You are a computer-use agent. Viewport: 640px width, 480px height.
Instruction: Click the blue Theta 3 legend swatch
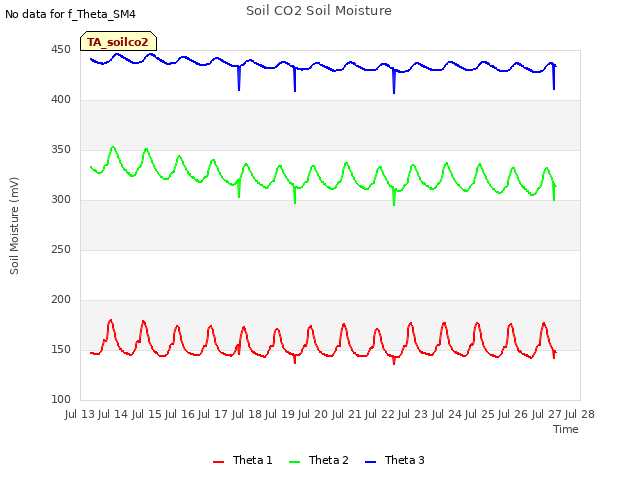click(370, 462)
